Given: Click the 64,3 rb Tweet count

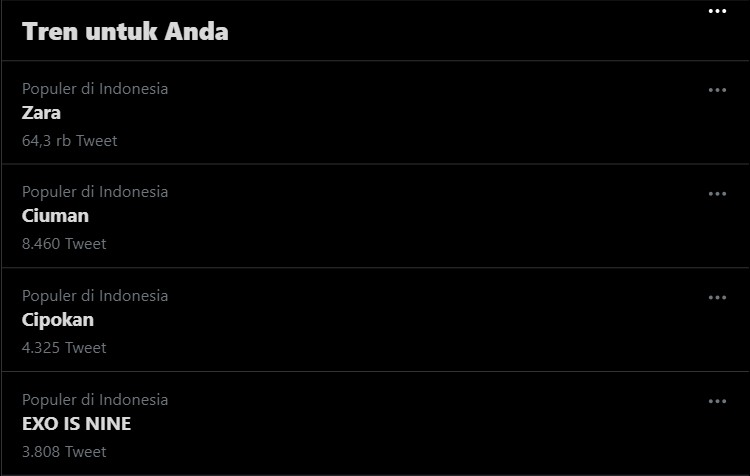Looking at the screenshot, I should (x=70, y=141).
